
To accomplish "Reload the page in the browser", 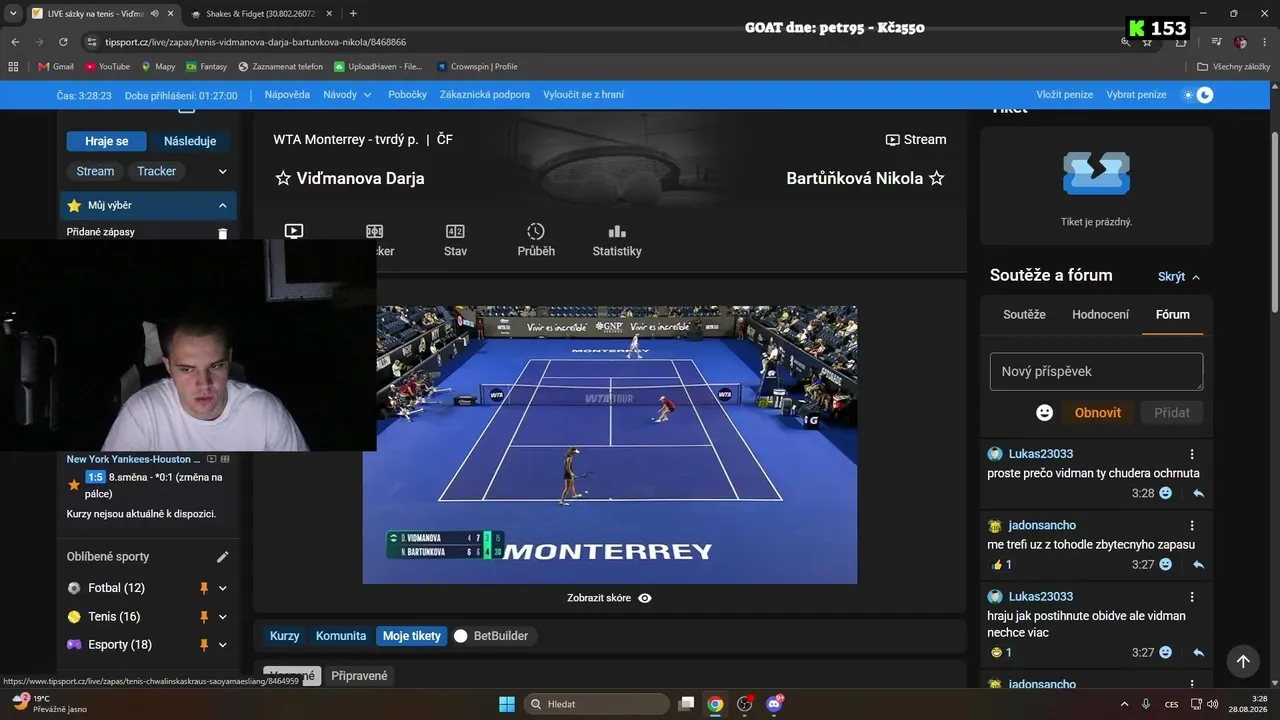I will pyautogui.click(x=63, y=42).
